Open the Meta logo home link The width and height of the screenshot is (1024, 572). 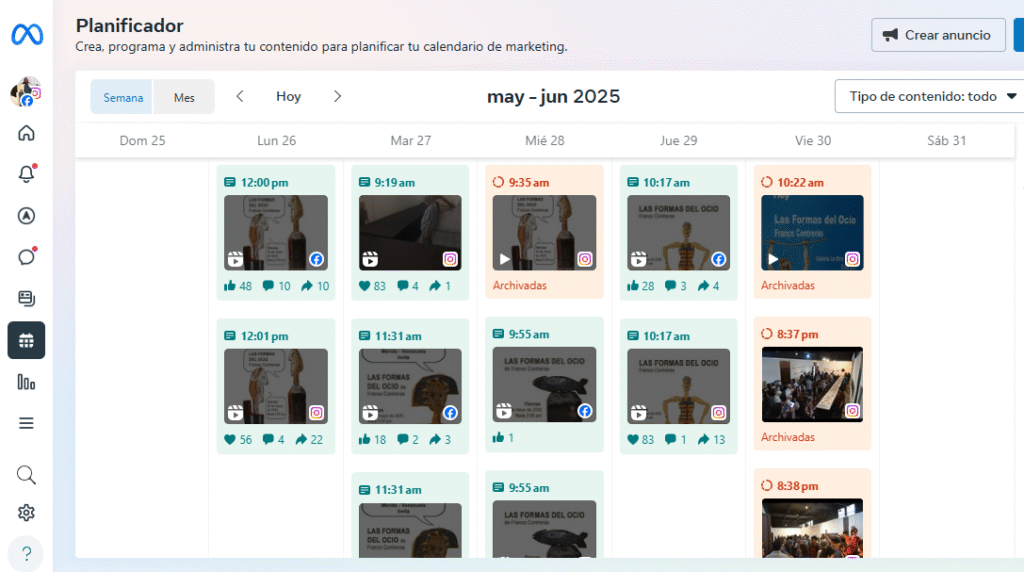[27, 35]
